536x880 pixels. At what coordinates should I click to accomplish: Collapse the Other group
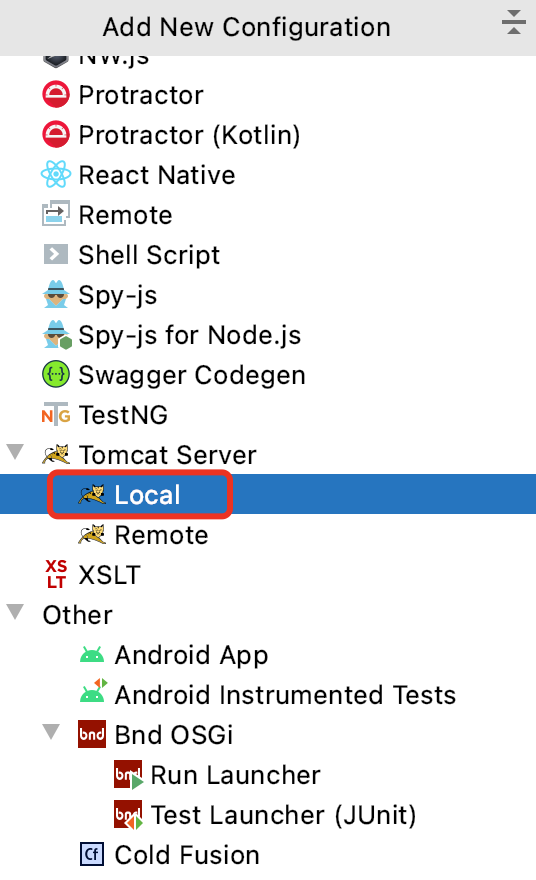coord(15,612)
